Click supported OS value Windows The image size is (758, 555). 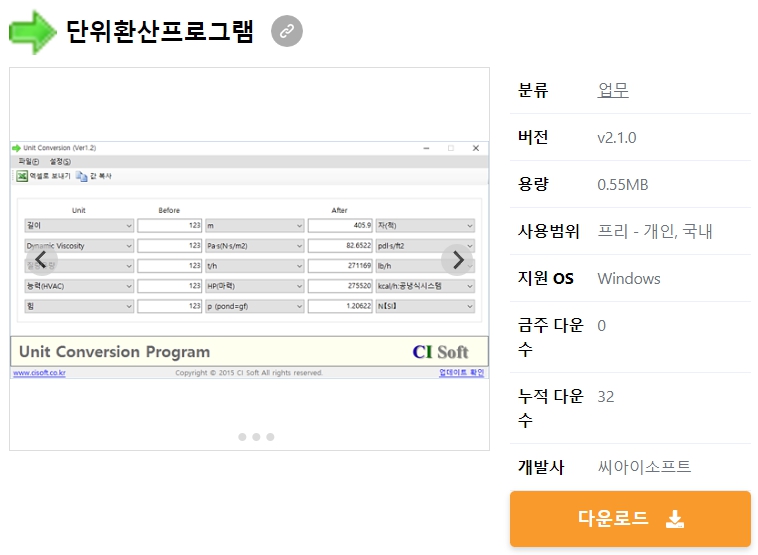point(629,278)
